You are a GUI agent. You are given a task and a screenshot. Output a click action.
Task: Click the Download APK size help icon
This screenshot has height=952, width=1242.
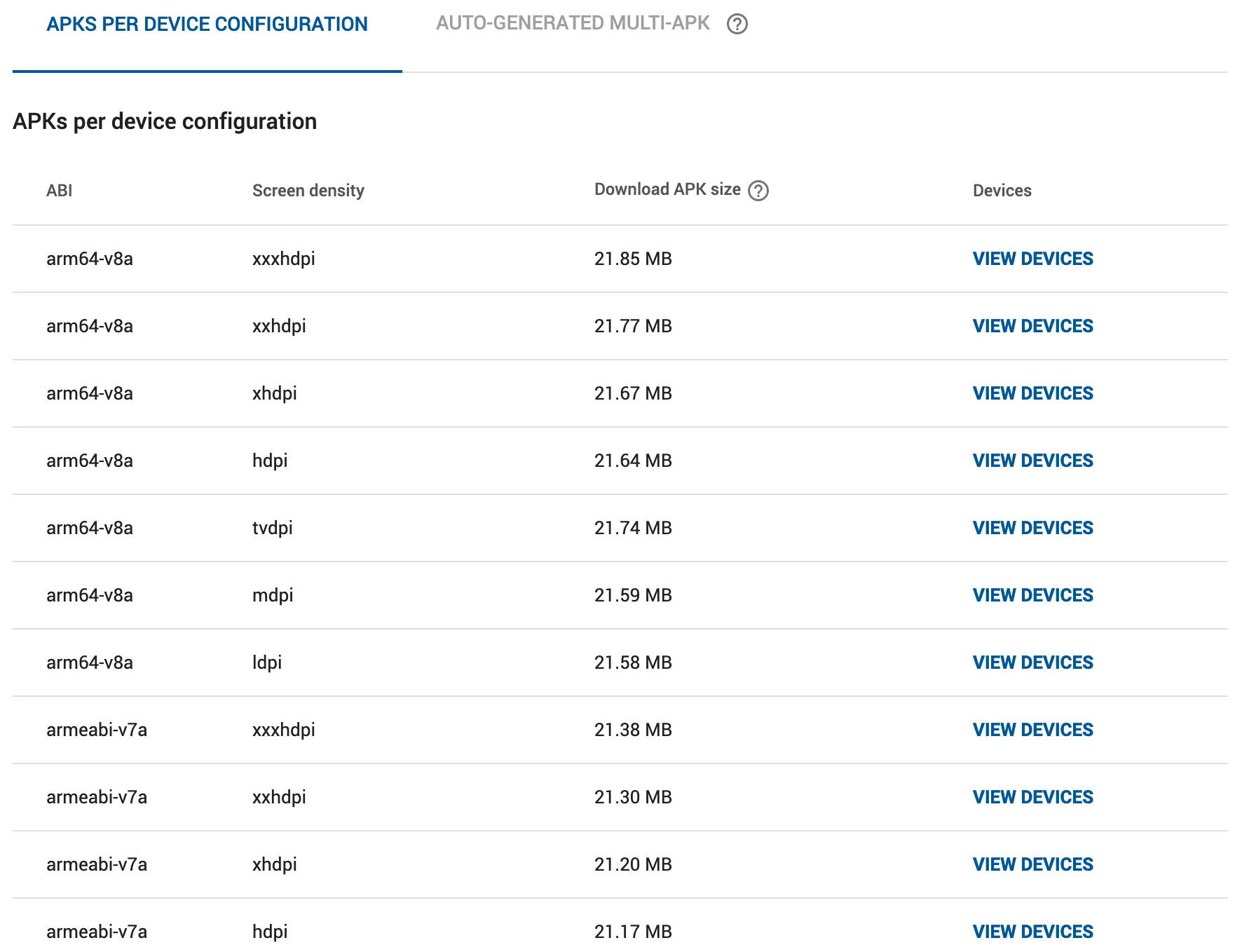coord(759,190)
